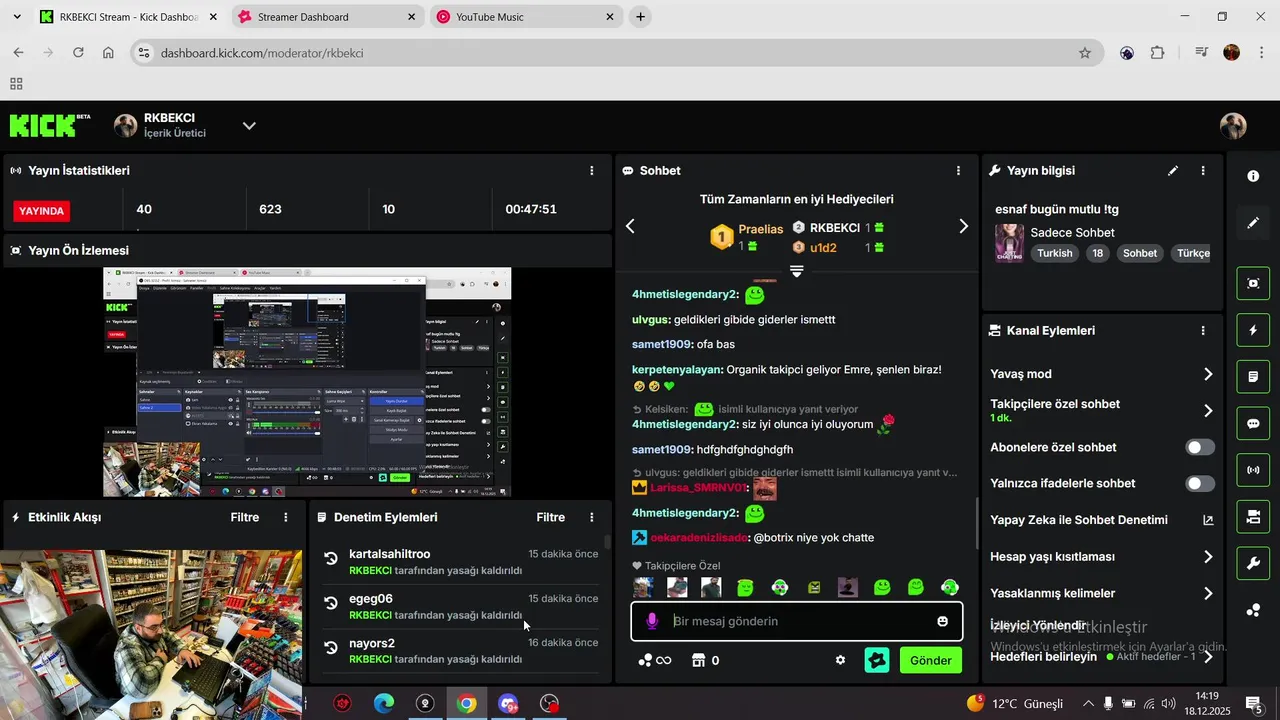Image resolution: width=1280 pixels, height=720 pixels.
Task: Click the purple microphone icon in chat input
Action: [x=652, y=622]
